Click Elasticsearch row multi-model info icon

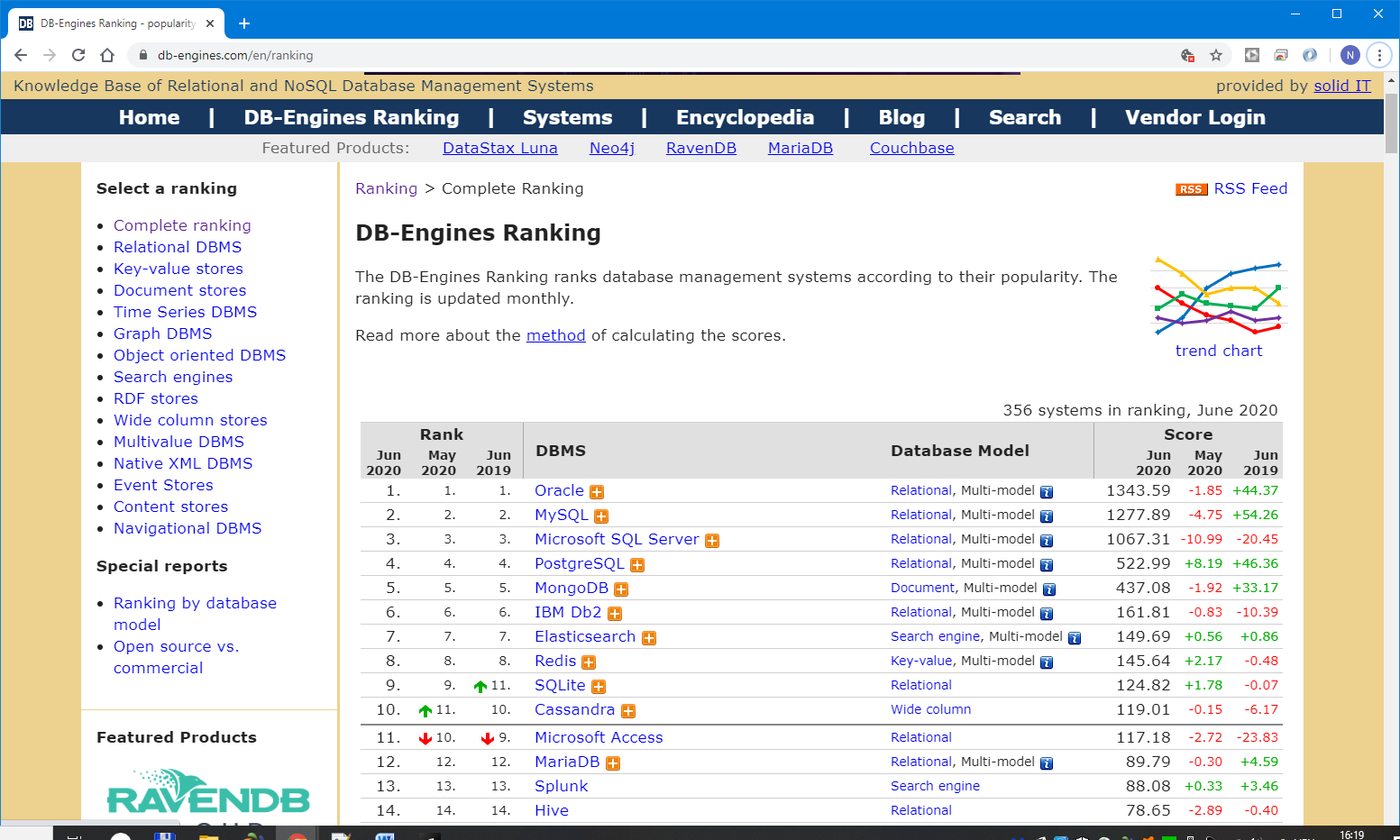pos(1075,638)
